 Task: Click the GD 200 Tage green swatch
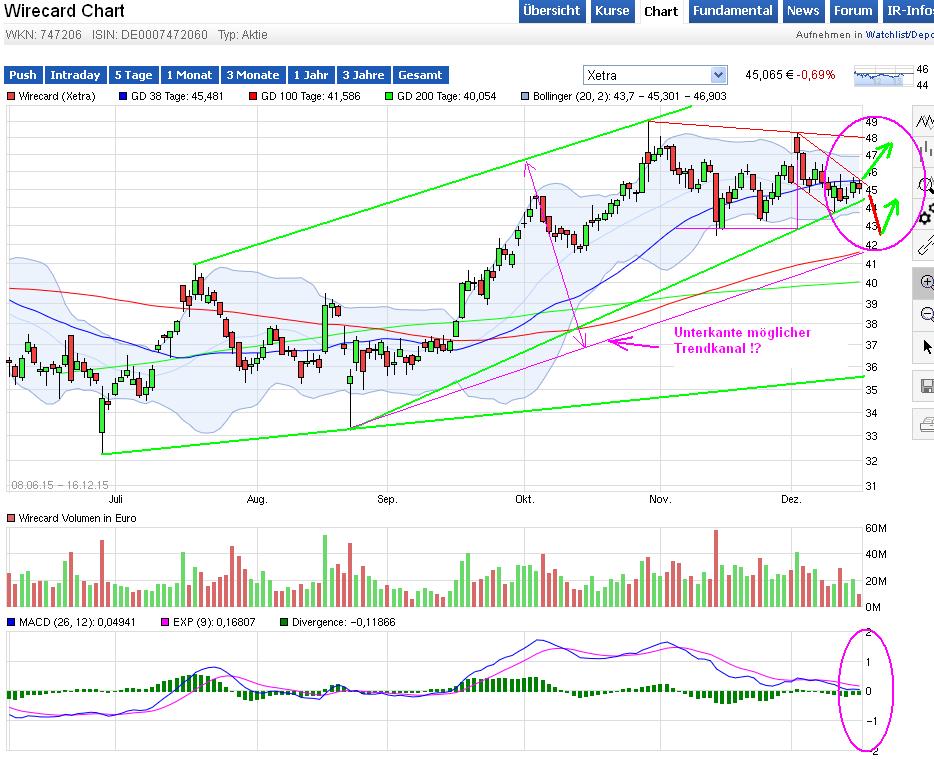click(390, 96)
